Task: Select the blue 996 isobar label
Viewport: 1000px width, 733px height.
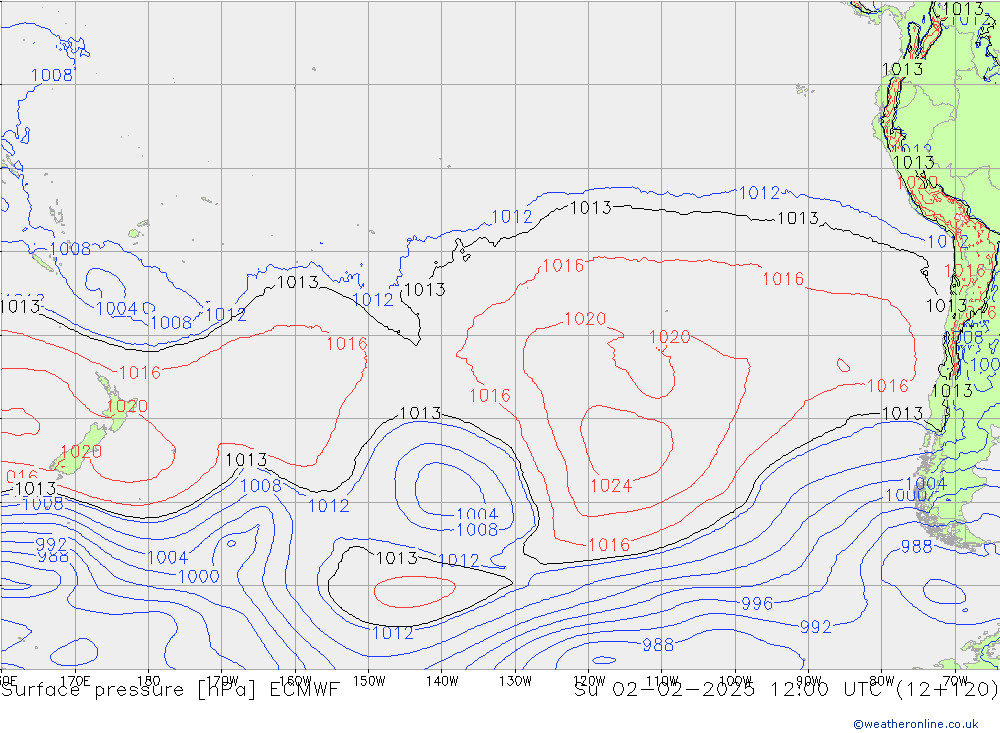Action: pos(757,603)
